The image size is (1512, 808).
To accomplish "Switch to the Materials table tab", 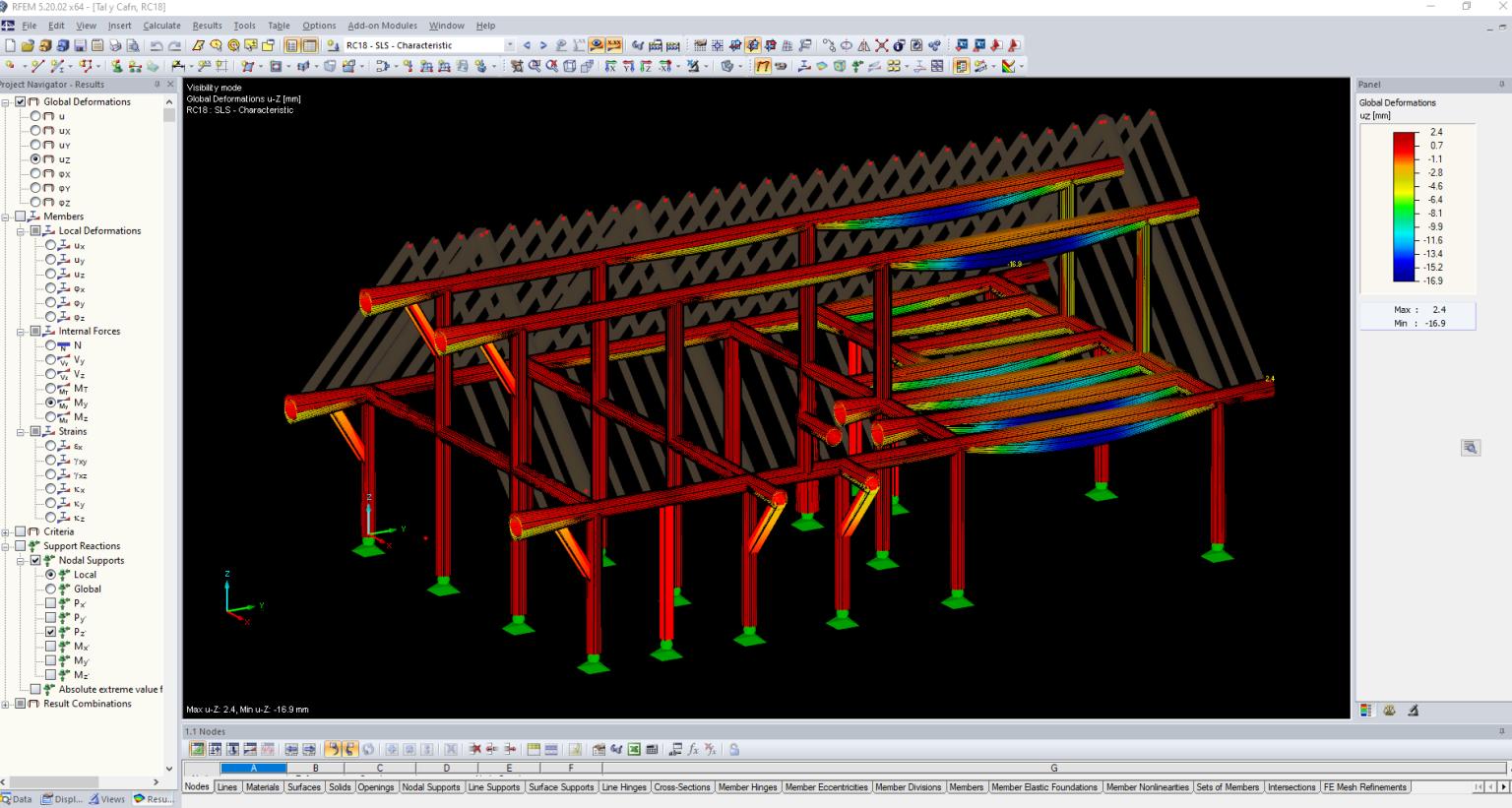I will click(x=262, y=786).
